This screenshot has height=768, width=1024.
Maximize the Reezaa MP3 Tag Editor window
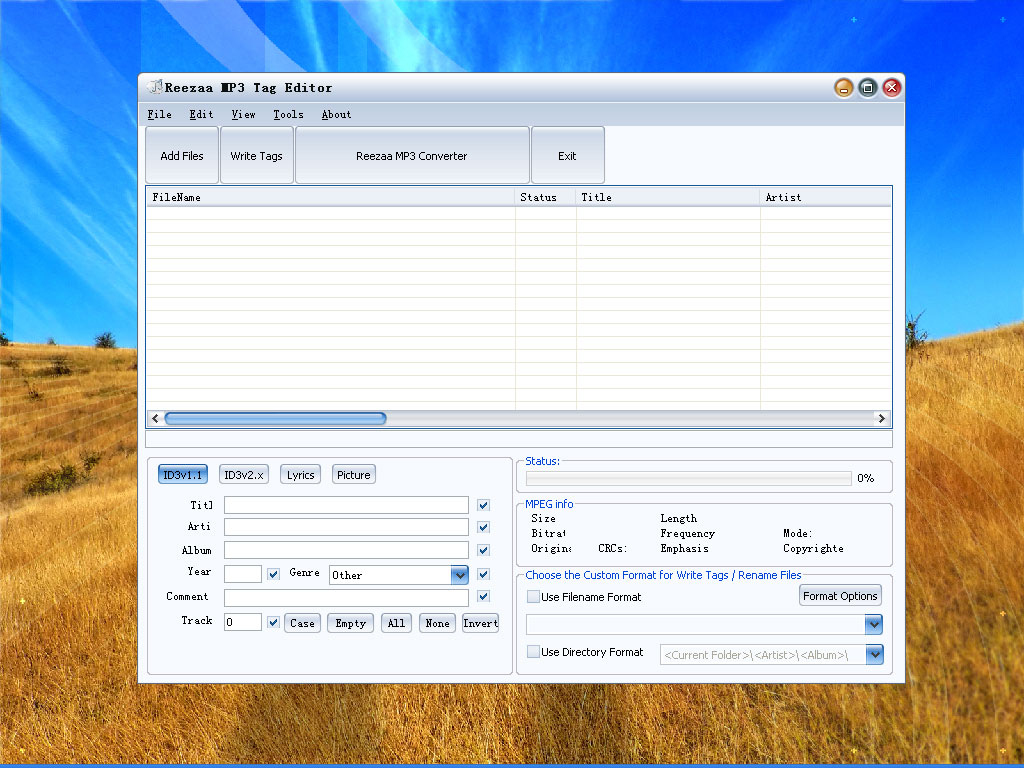(868, 88)
